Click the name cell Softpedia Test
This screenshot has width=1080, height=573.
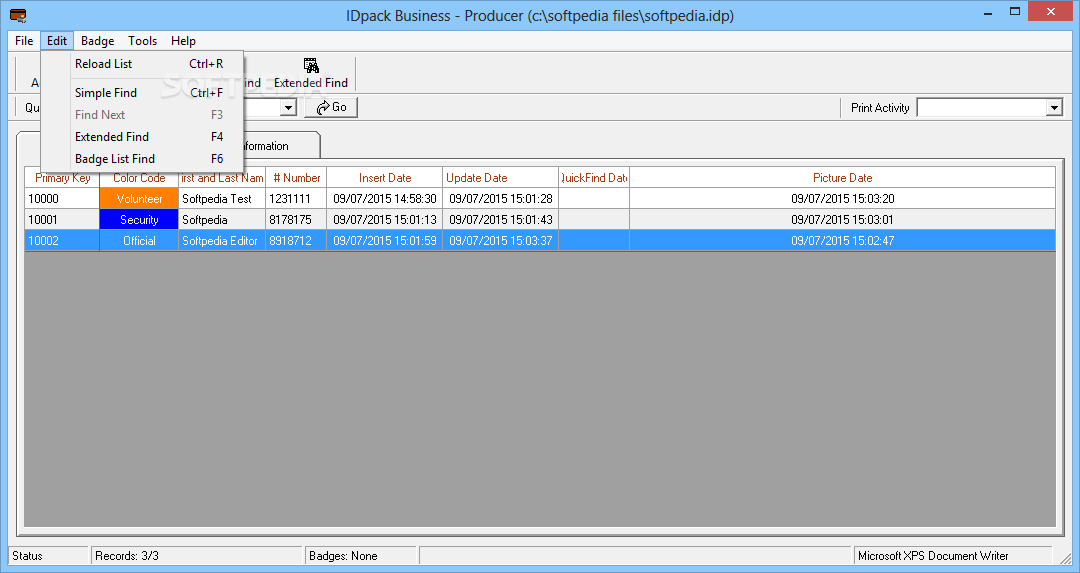click(222, 198)
